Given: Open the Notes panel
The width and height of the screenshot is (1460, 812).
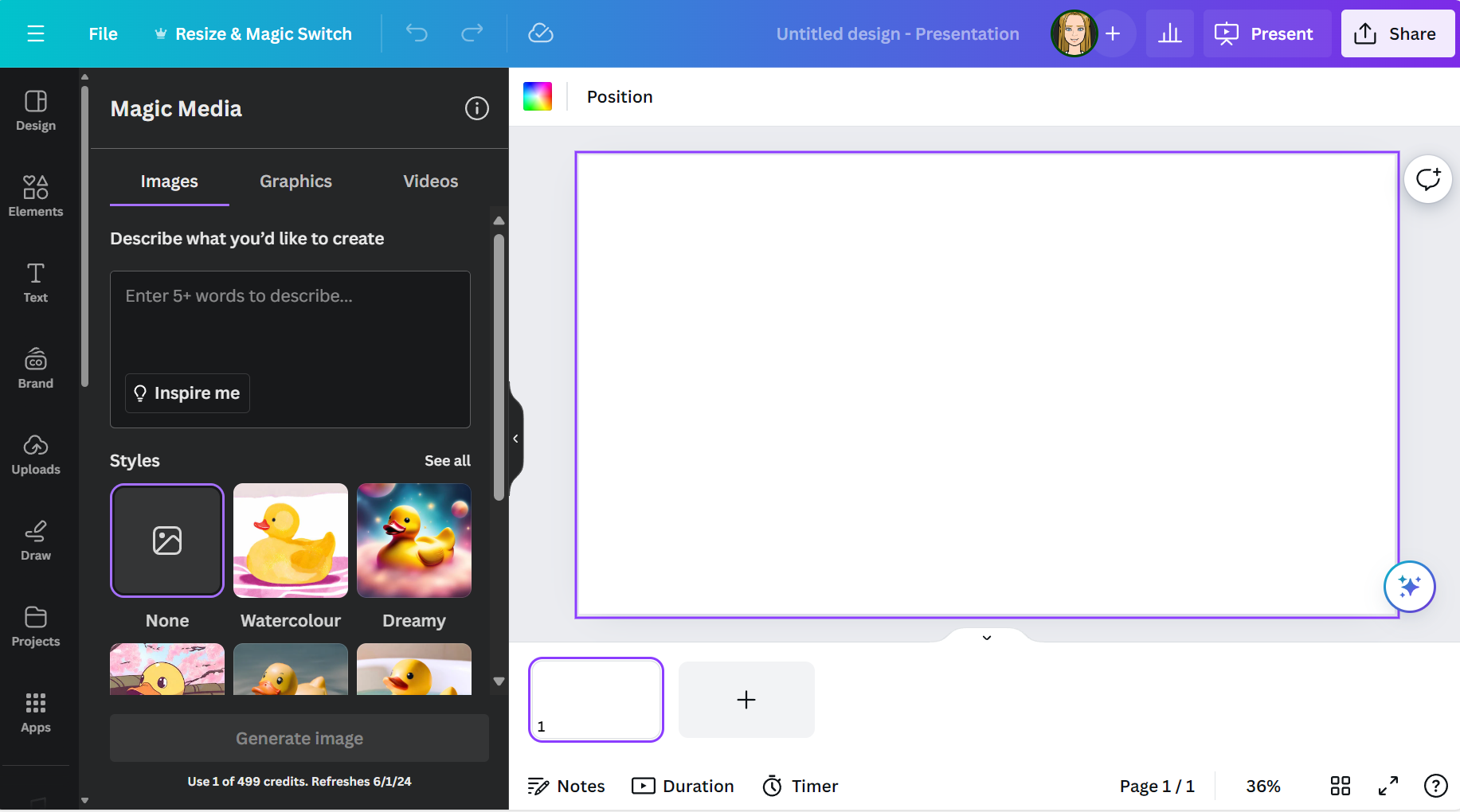Looking at the screenshot, I should [x=566, y=787].
